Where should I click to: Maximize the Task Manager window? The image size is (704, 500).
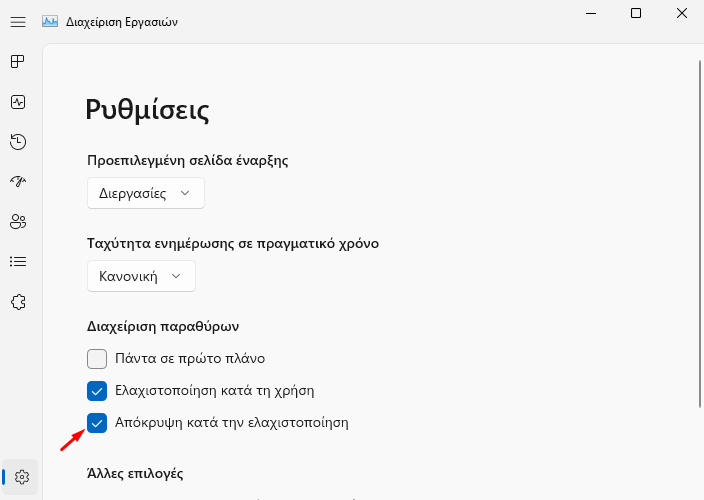pyautogui.click(x=636, y=13)
